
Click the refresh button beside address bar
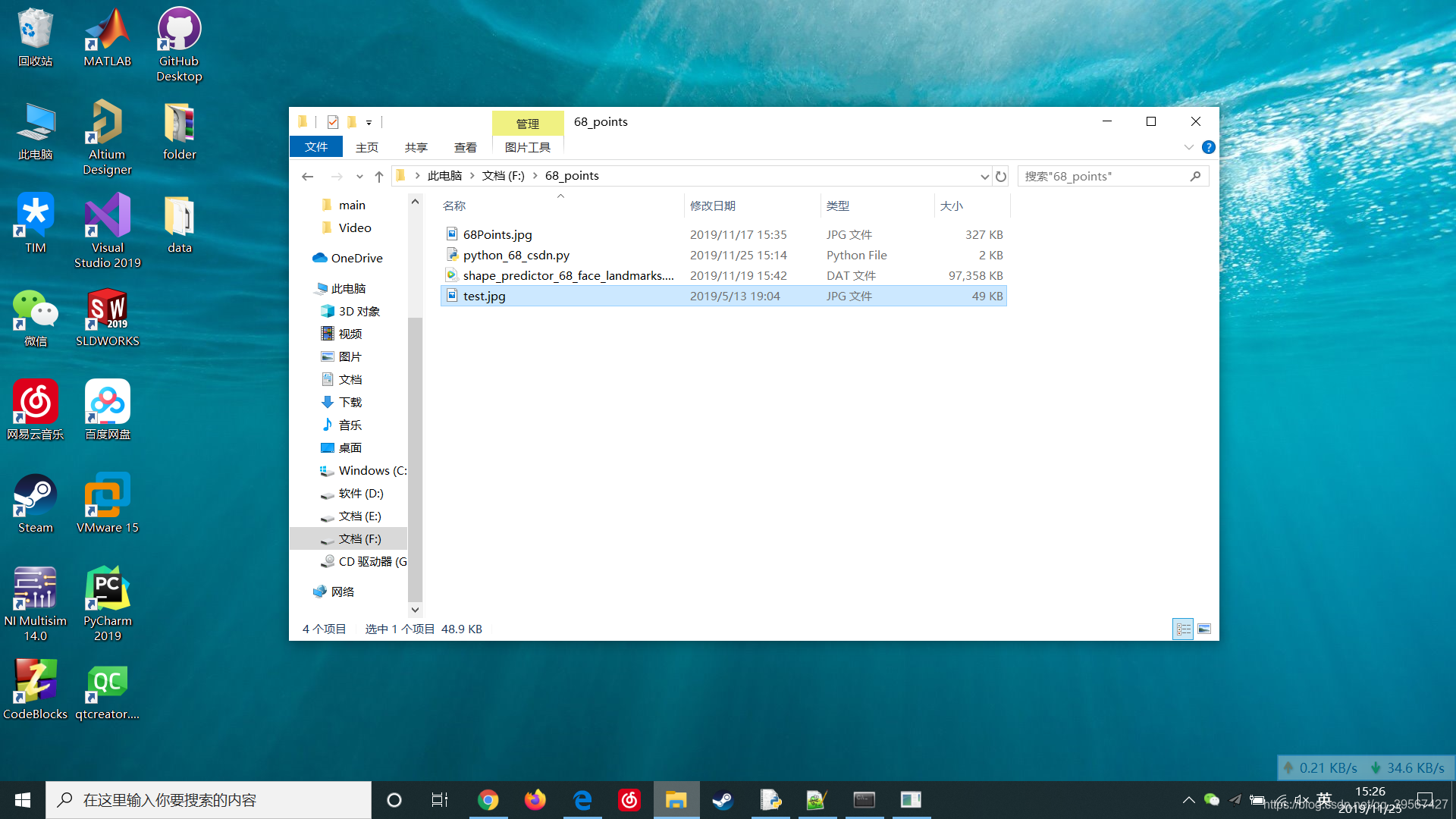pos(1001,176)
